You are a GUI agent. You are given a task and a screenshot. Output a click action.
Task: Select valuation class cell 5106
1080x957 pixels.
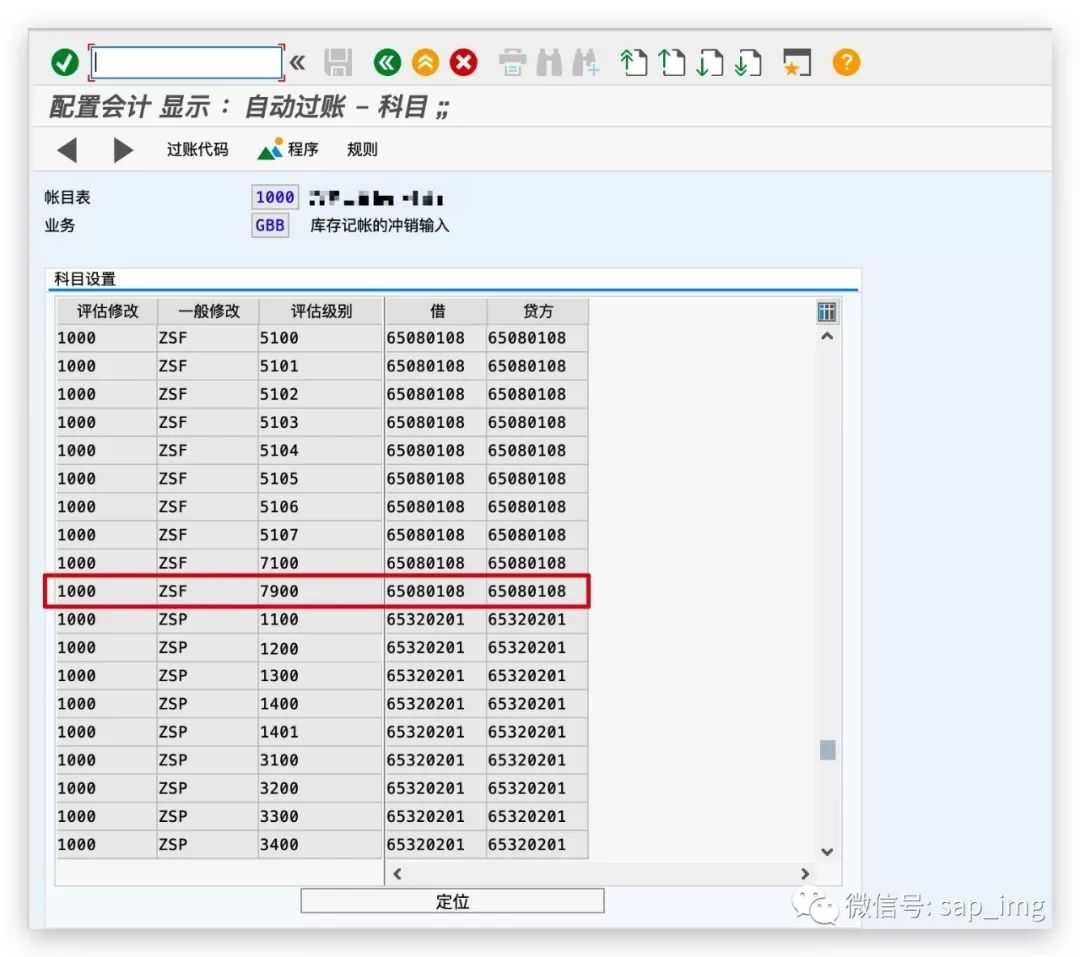[x=320, y=506]
